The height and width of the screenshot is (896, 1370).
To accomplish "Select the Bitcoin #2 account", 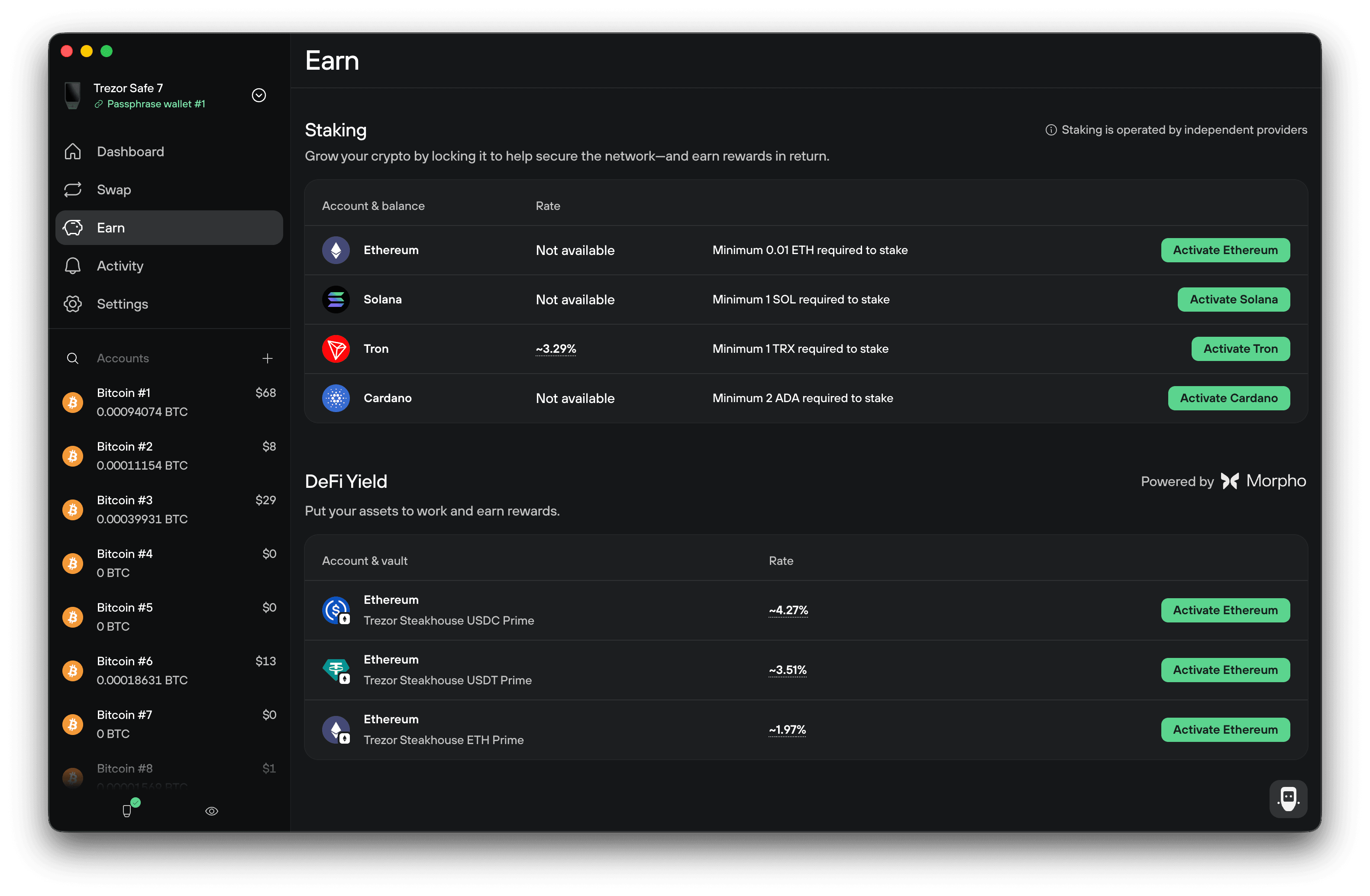I will point(169,455).
